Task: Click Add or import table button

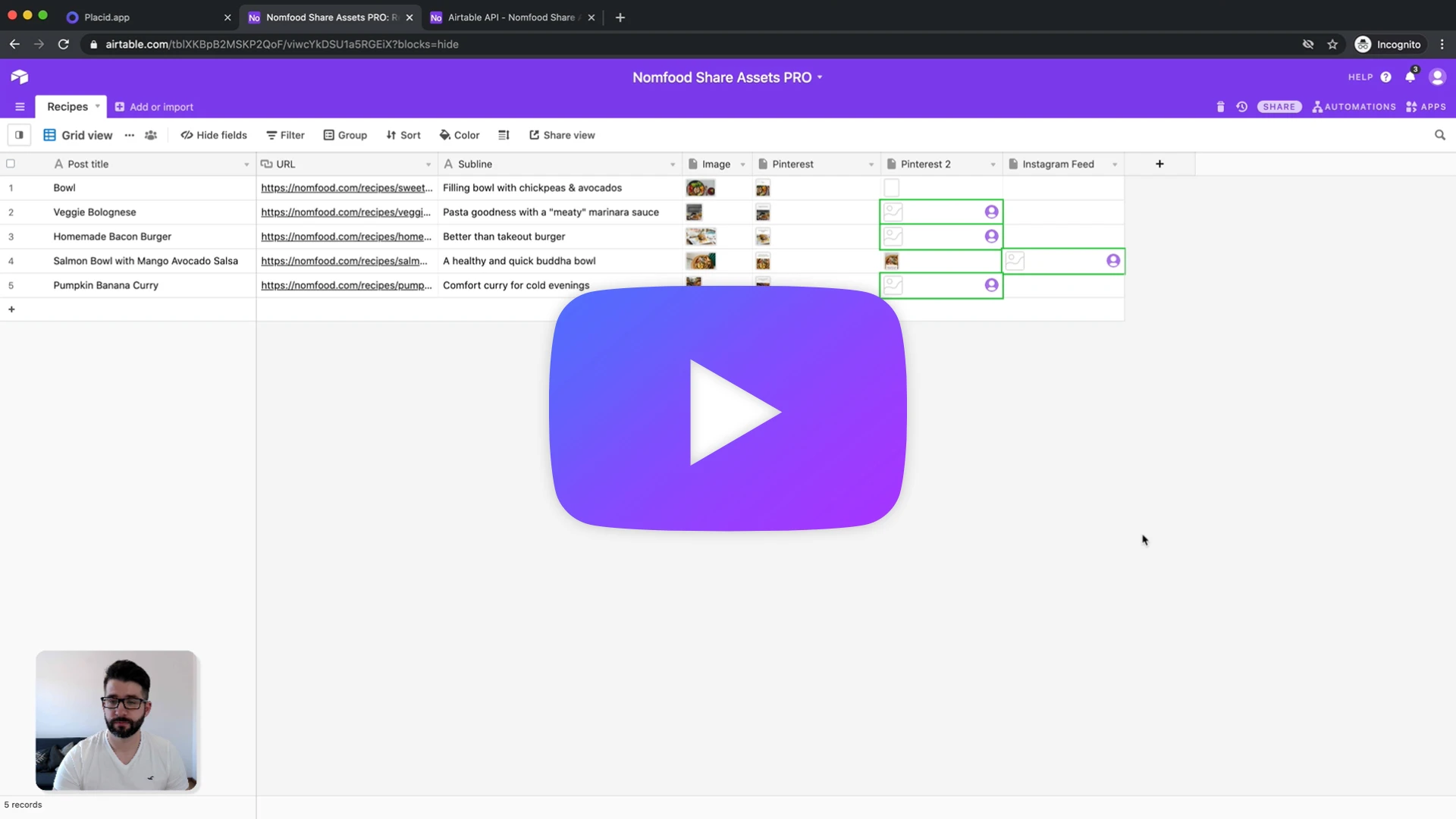Action: 154,107
